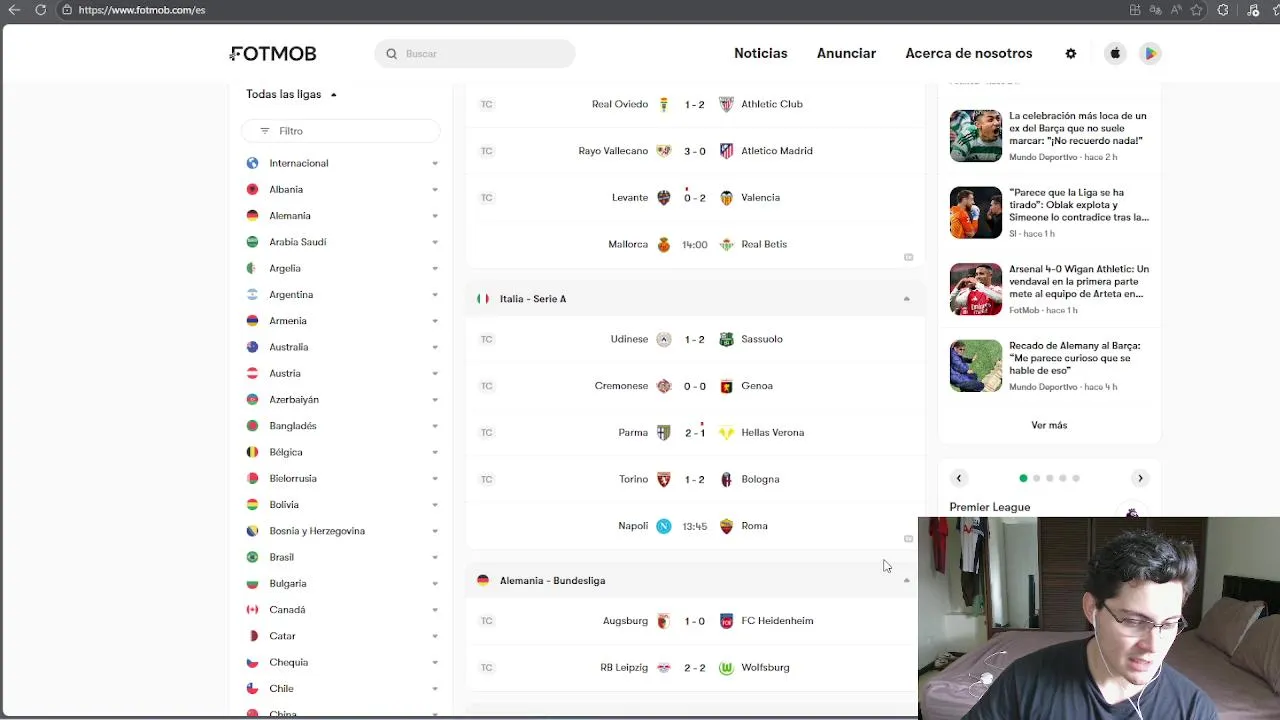
Task: Read the Arsenal 4-0 Wigan Athletic article
Action: coord(1079,282)
